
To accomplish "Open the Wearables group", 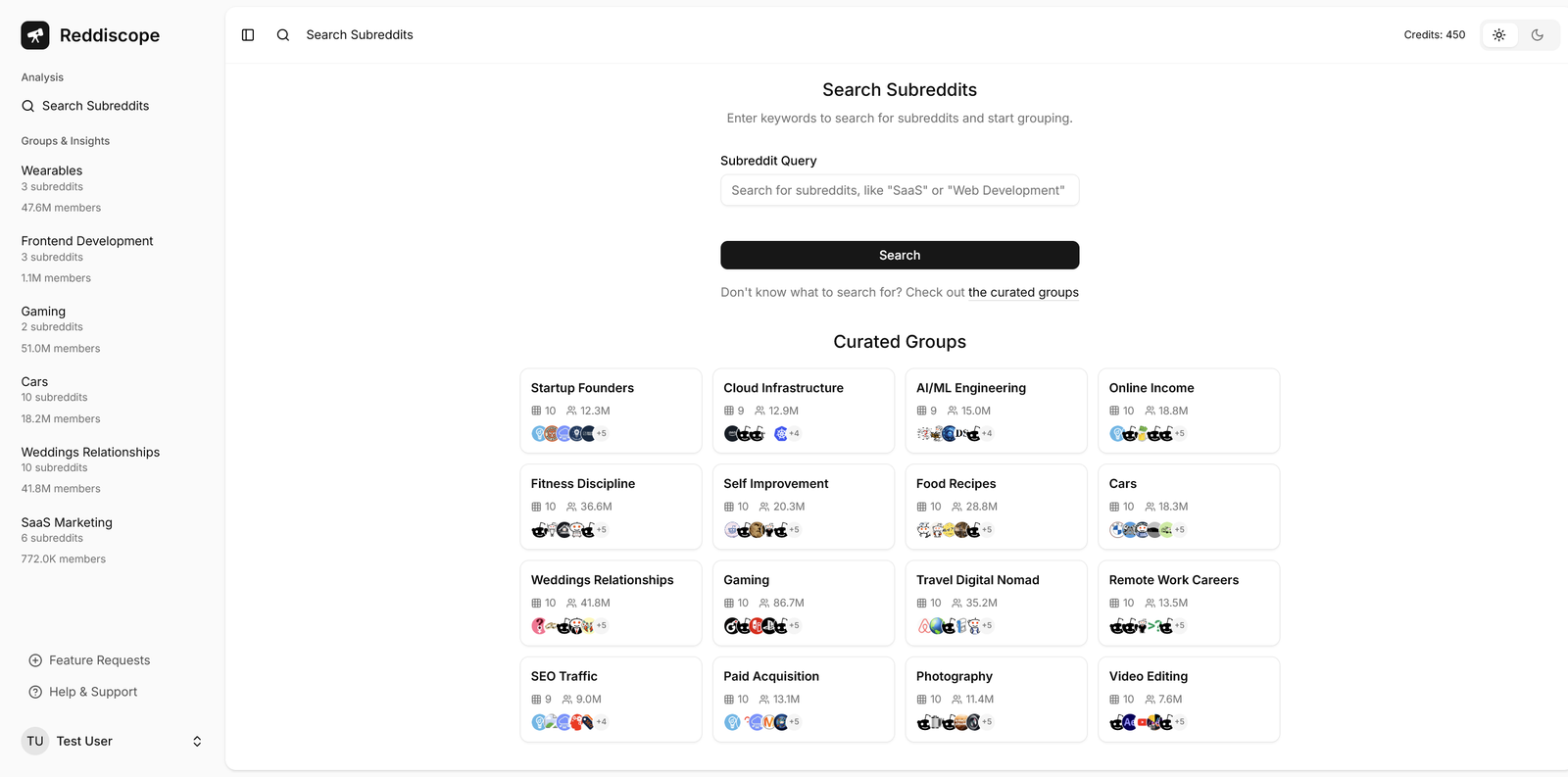I will [x=52, y=170].
